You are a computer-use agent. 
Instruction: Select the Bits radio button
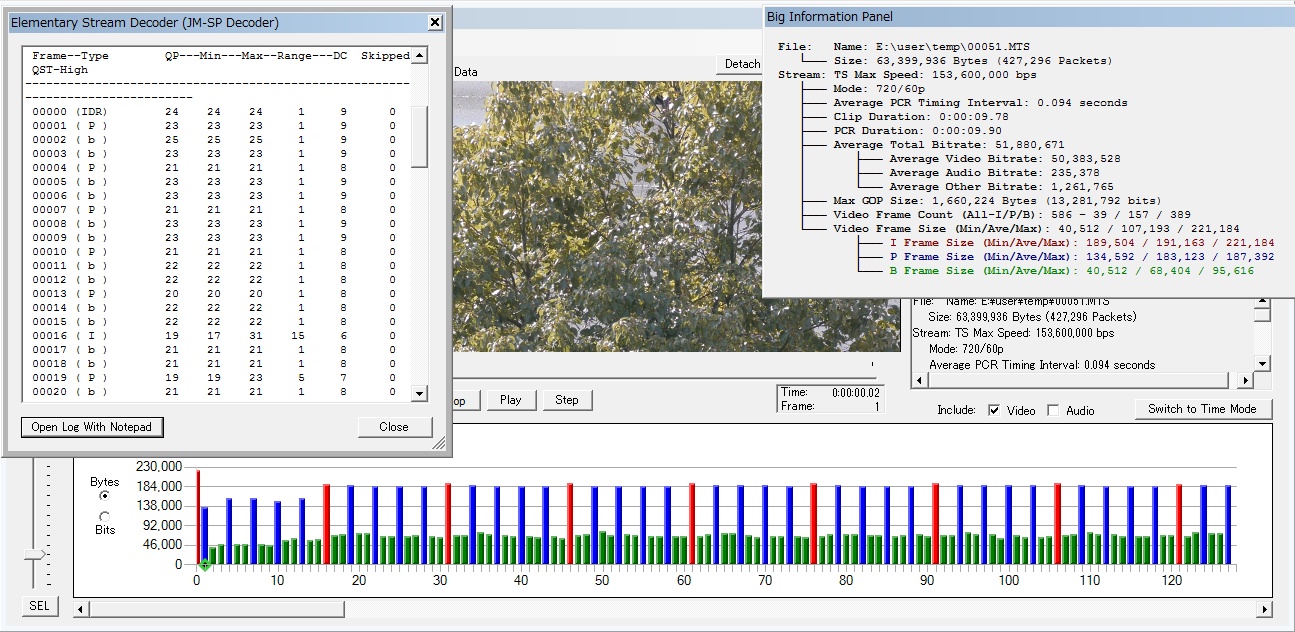105,516
